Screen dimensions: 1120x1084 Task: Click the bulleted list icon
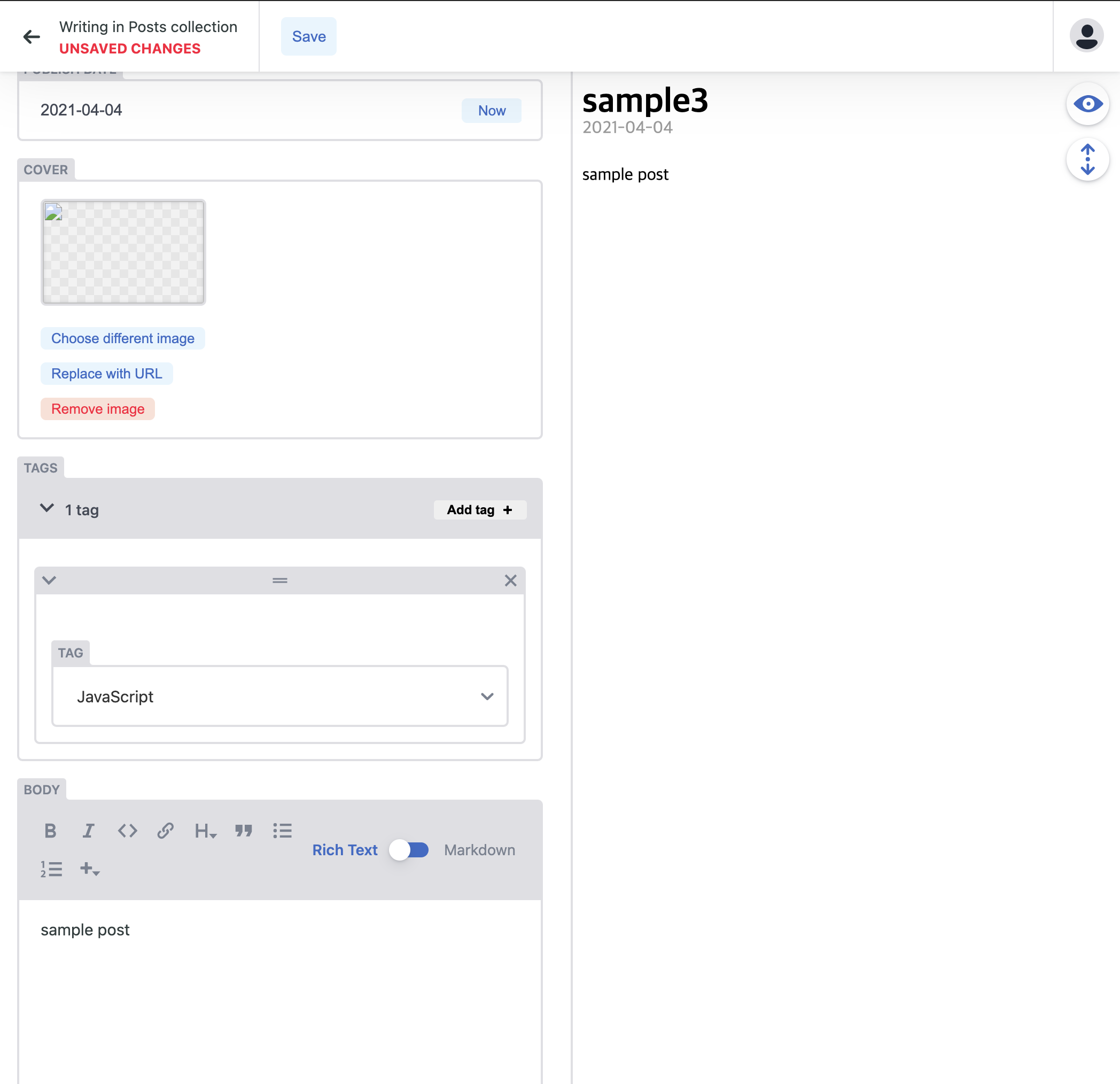[282, 831]
